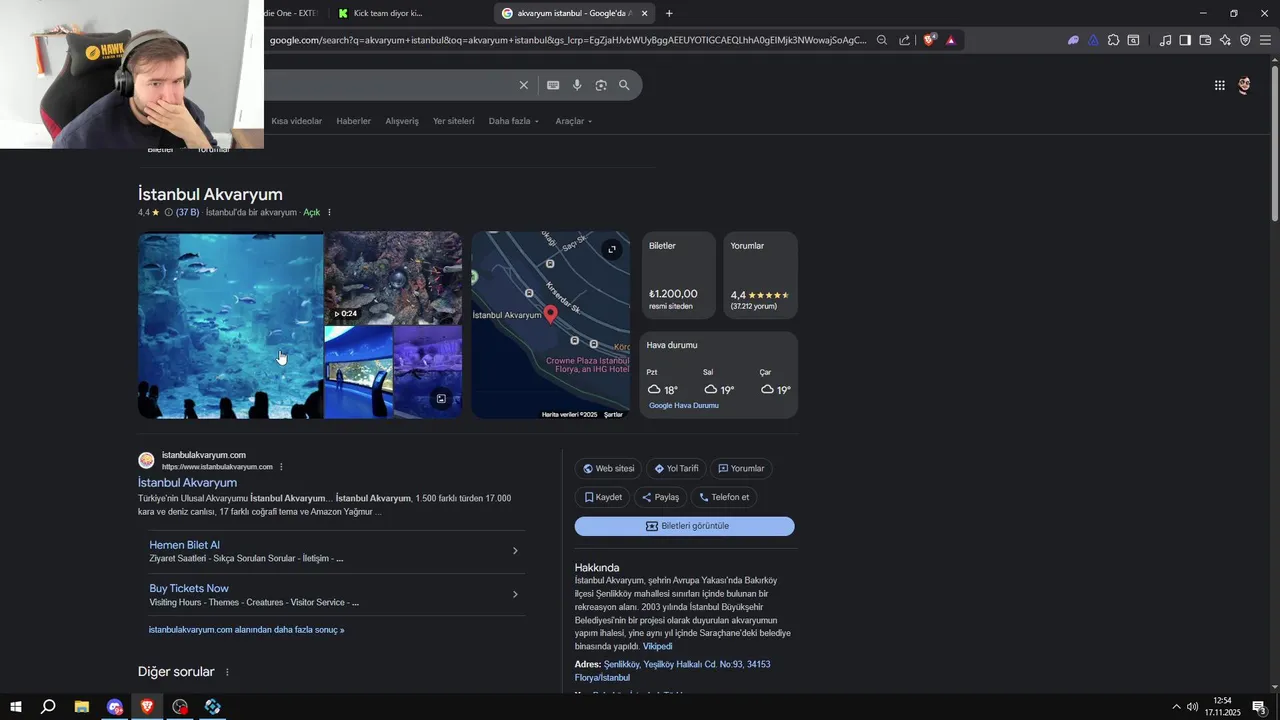Open a new browser tab
Screen dimensions: 1280x720
[669, 13]
